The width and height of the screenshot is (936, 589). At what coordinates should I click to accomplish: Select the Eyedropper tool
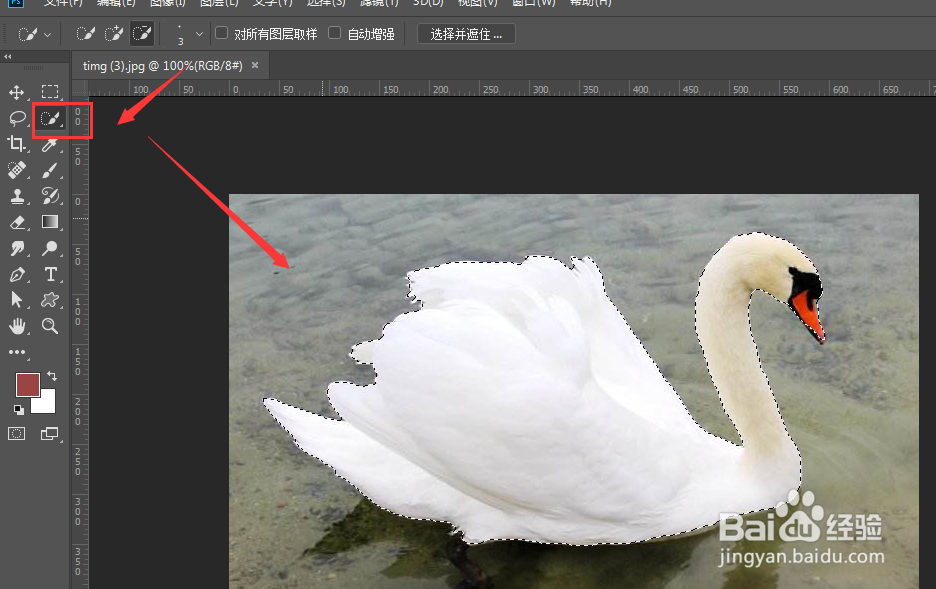pyautogui.click(x=50, y=144)
